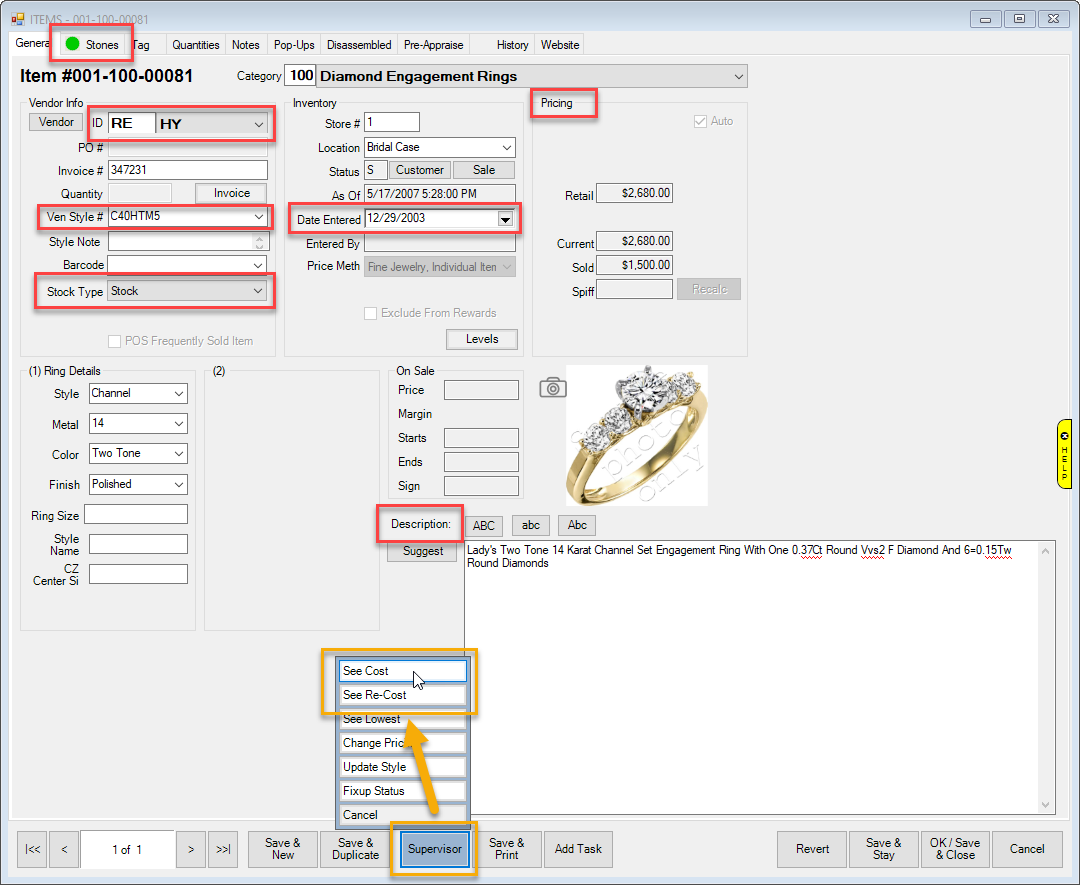Check POS Frequently Sold Item box
The width and height of the screenshot is (1080, 885).
pyautogui.click(x=114, y=341)
